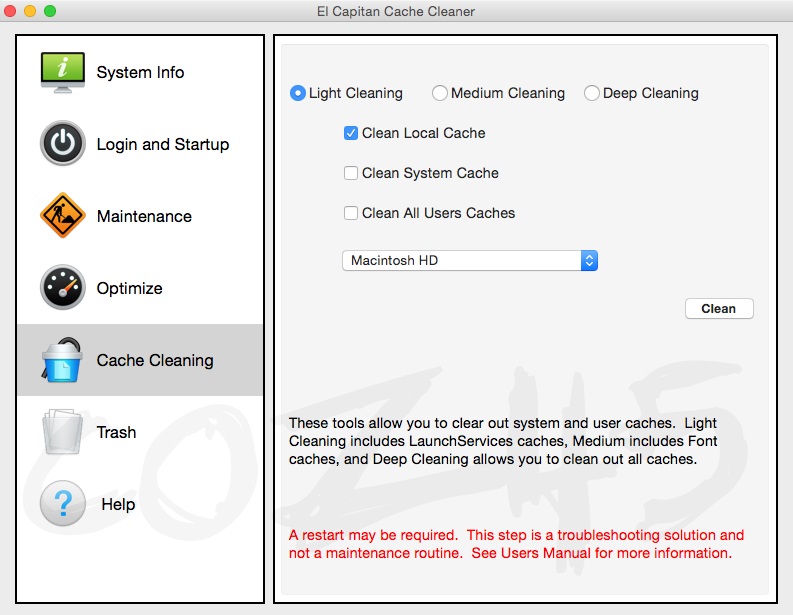793x615 pixels.
Task: Go to the Maintenance section label
Action: (x=144, y=216)
